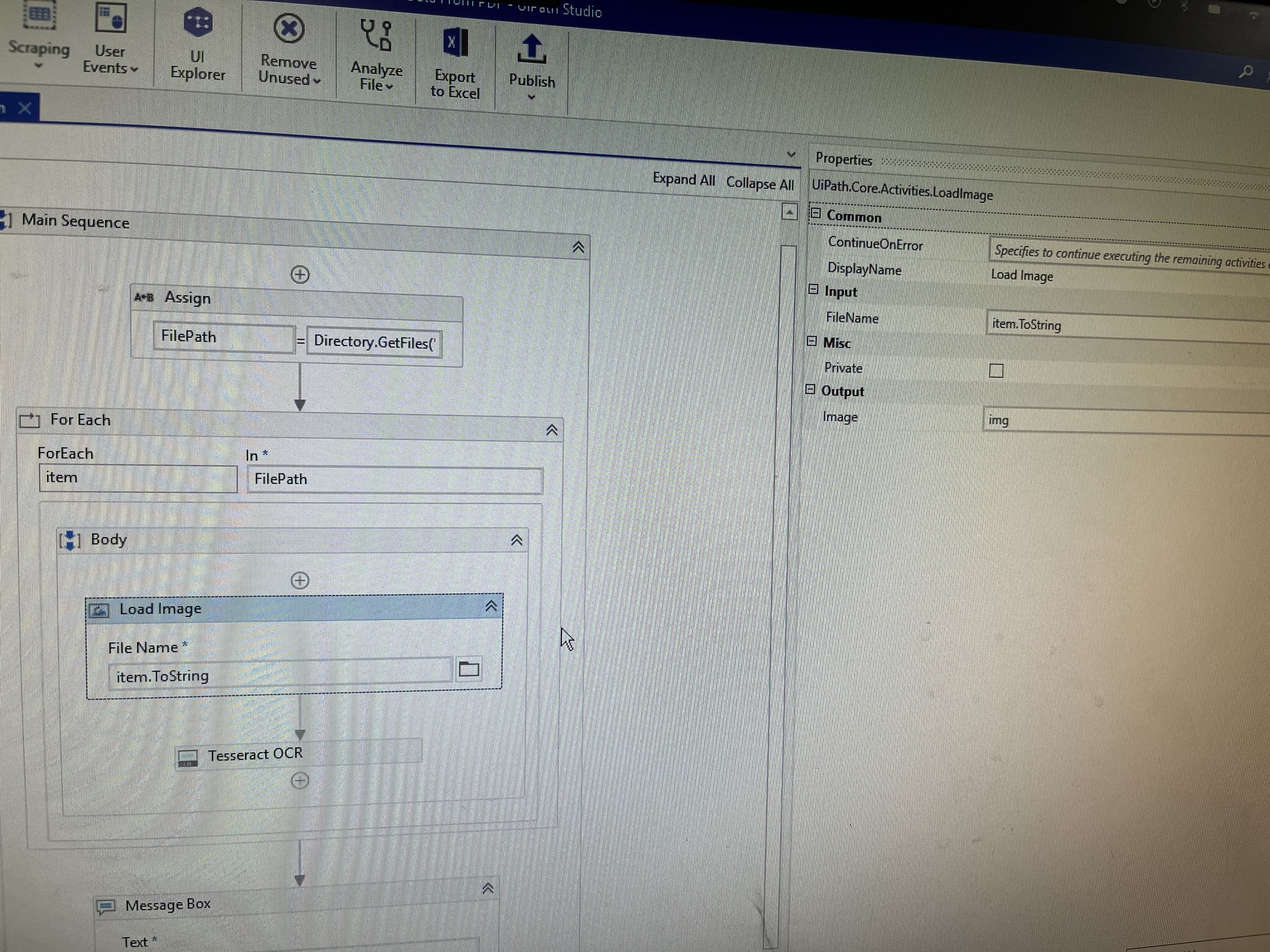1270x952 pixels.
Task: Collapse the Common properties section
Action: pos(816,214)
